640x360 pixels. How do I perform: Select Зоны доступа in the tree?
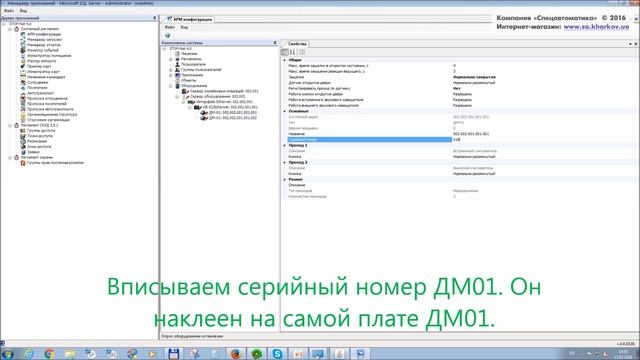[x=39, y=147]
